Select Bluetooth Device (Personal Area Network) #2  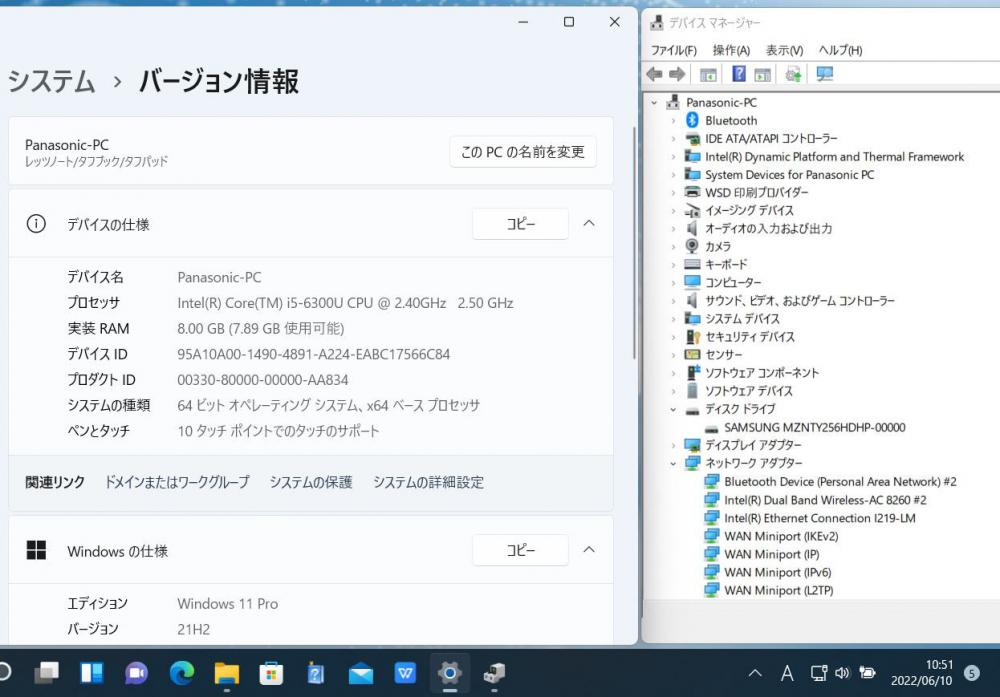[840, 481]
